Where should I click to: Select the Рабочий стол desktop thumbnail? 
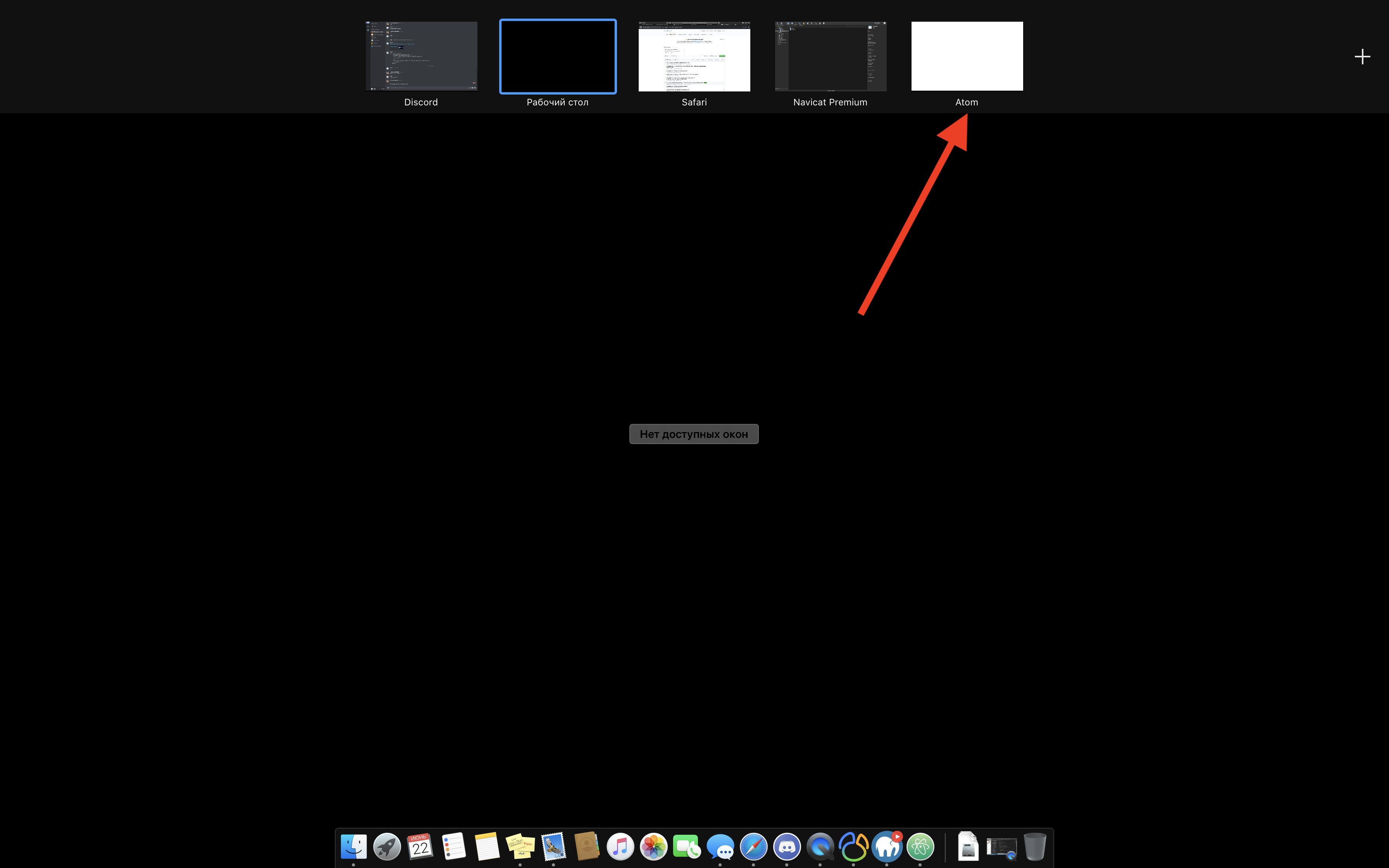pyautogui.click(x=558, y=56)
